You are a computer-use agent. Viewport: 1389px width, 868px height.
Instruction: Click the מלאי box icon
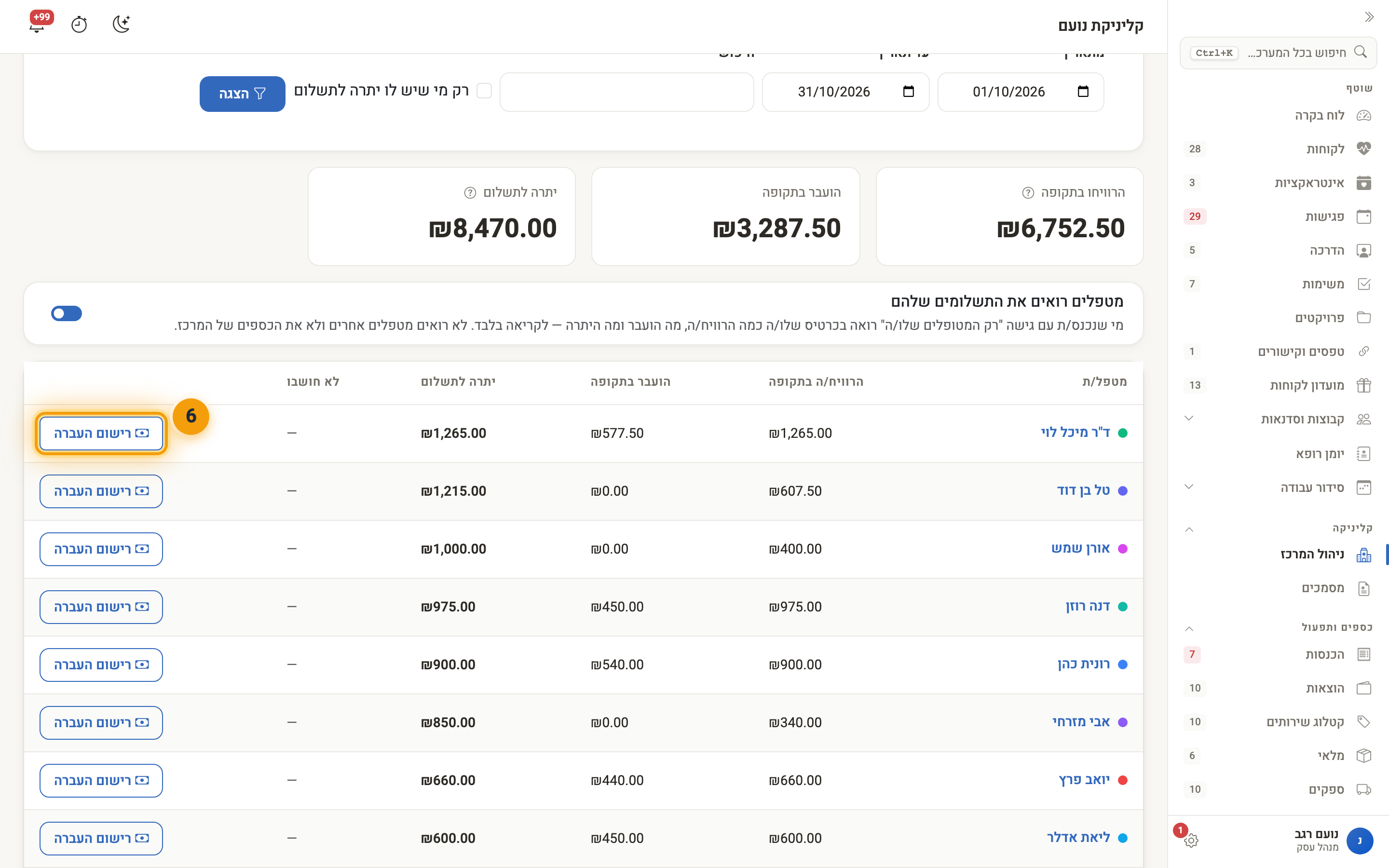pyautogui.click(x=1364, y=756)
